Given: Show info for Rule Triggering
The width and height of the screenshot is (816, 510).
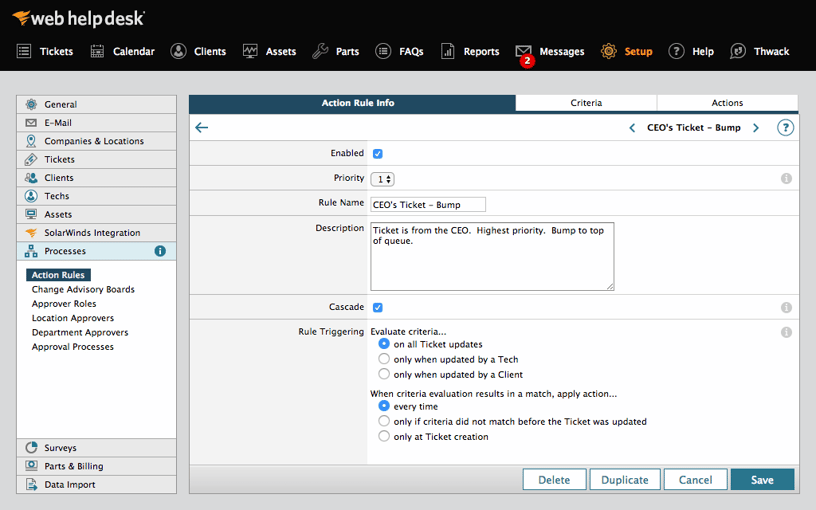Looking at the screenshot, I should [786, 332].
